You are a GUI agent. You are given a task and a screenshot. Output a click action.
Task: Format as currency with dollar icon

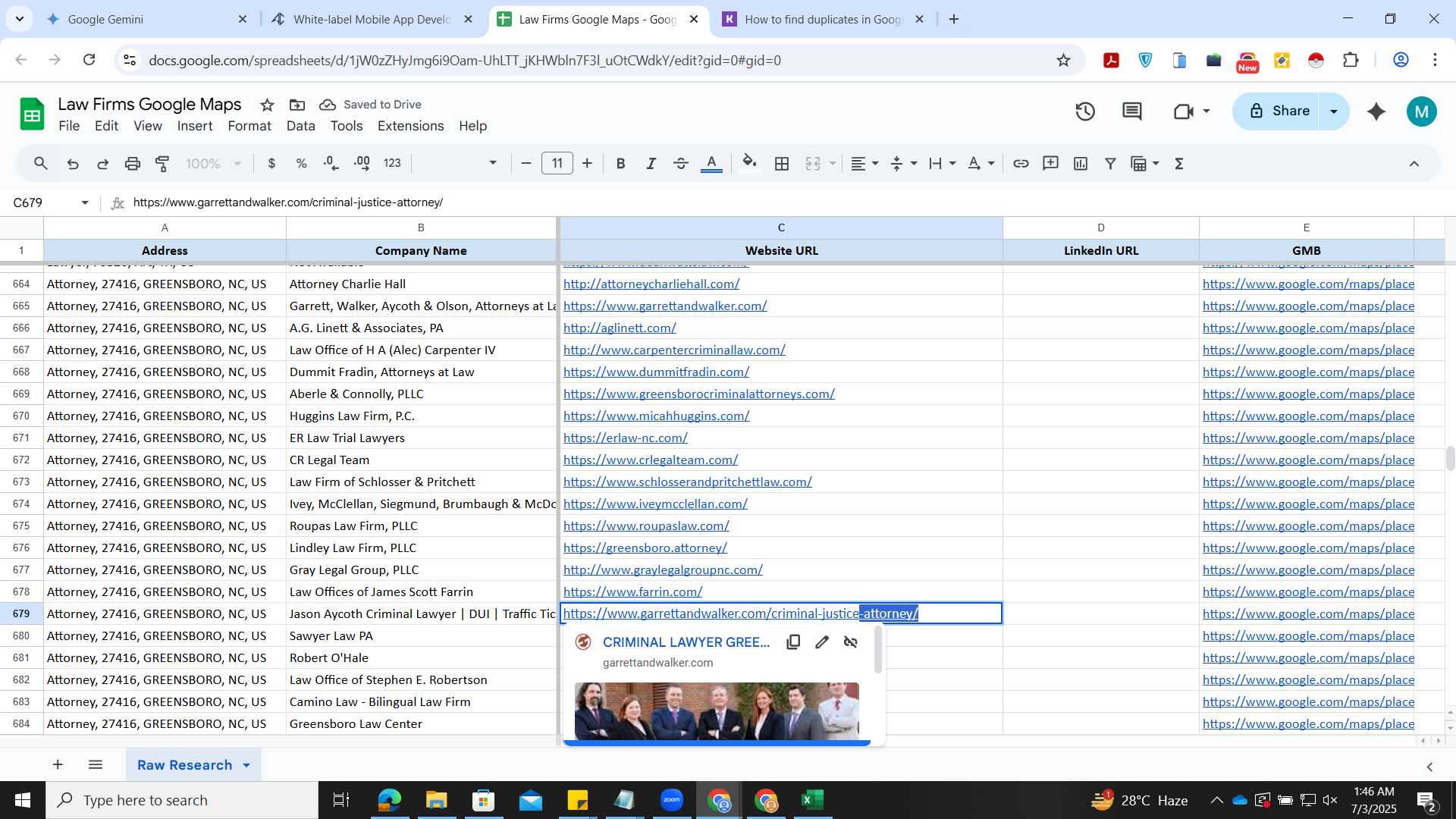271,164
